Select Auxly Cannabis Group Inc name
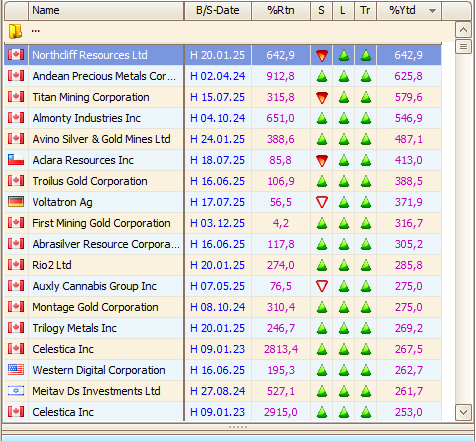This screenshot has height=441, width=476. click(95, 286)
